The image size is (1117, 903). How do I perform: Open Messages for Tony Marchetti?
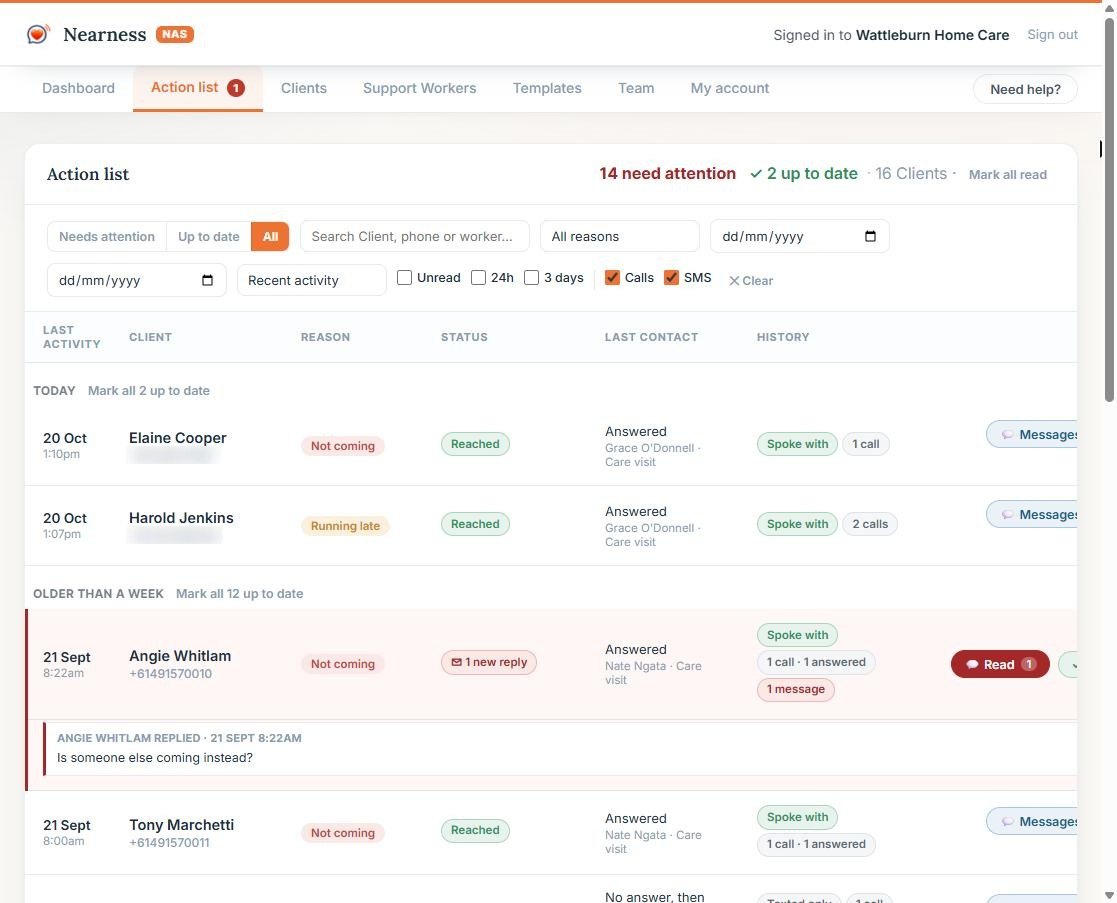1032,821
